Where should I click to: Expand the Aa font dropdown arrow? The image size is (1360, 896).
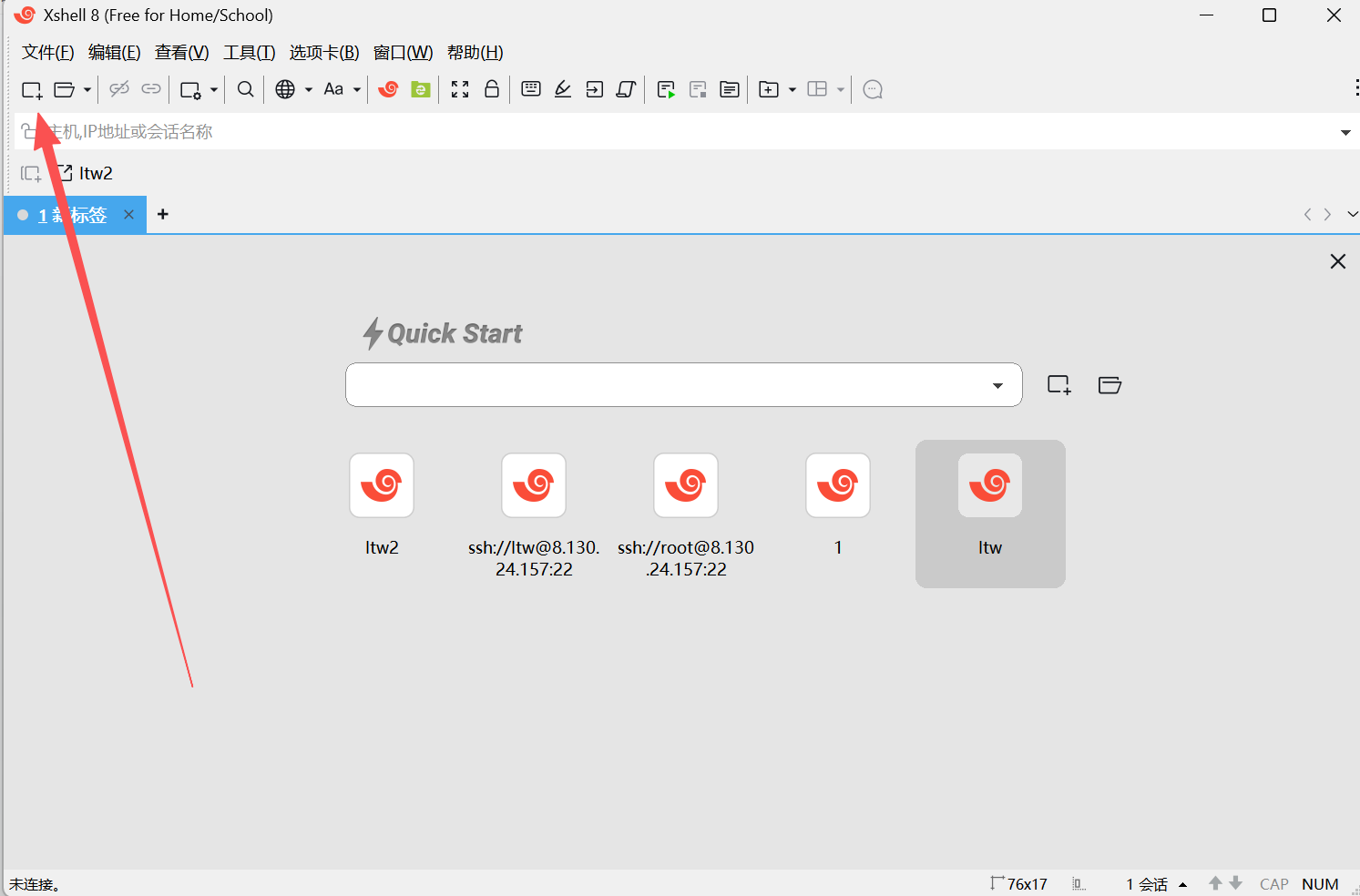pos(357,89)
